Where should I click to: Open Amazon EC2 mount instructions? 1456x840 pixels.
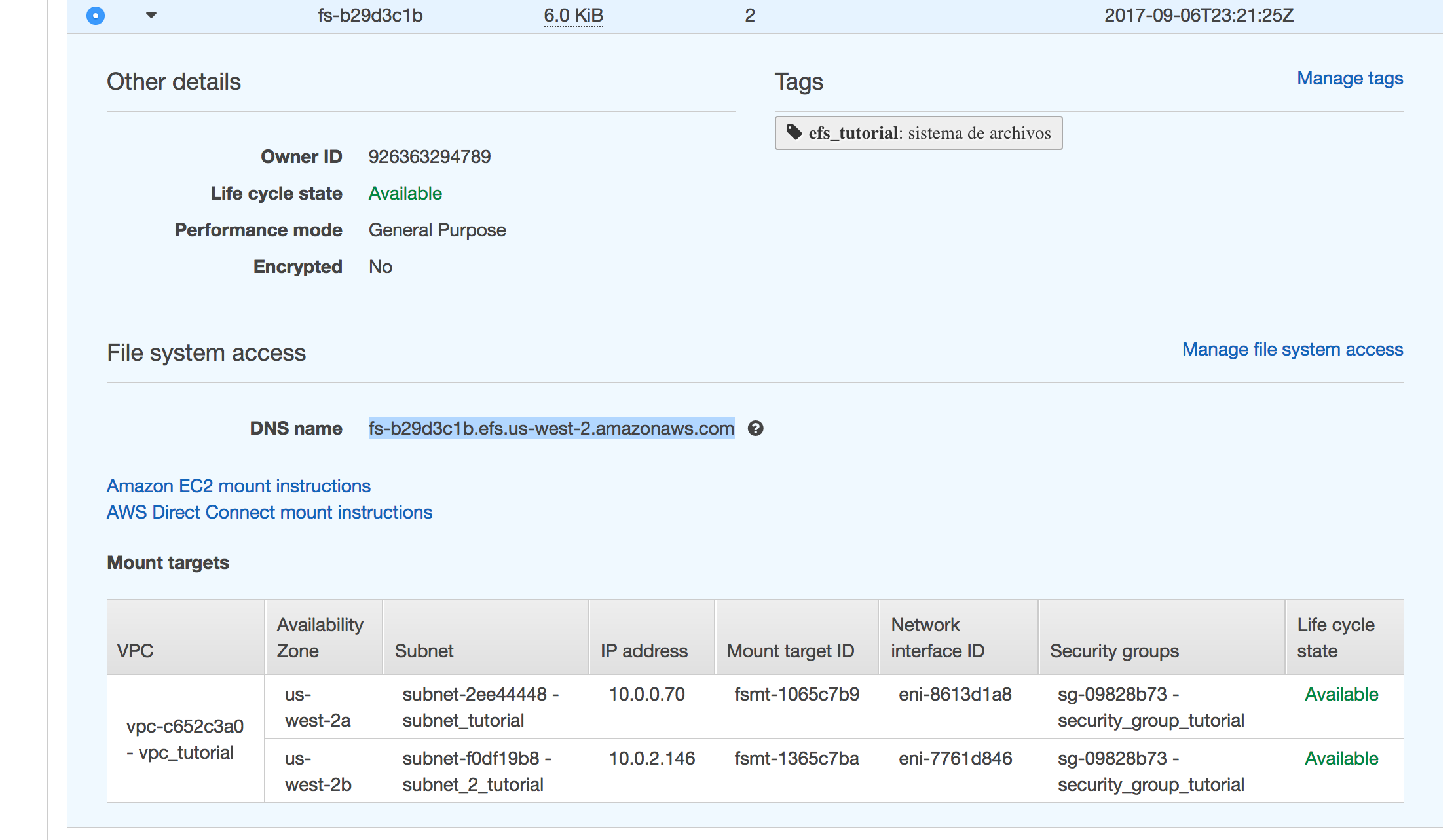pyautogui.click(x=238, y=486)
